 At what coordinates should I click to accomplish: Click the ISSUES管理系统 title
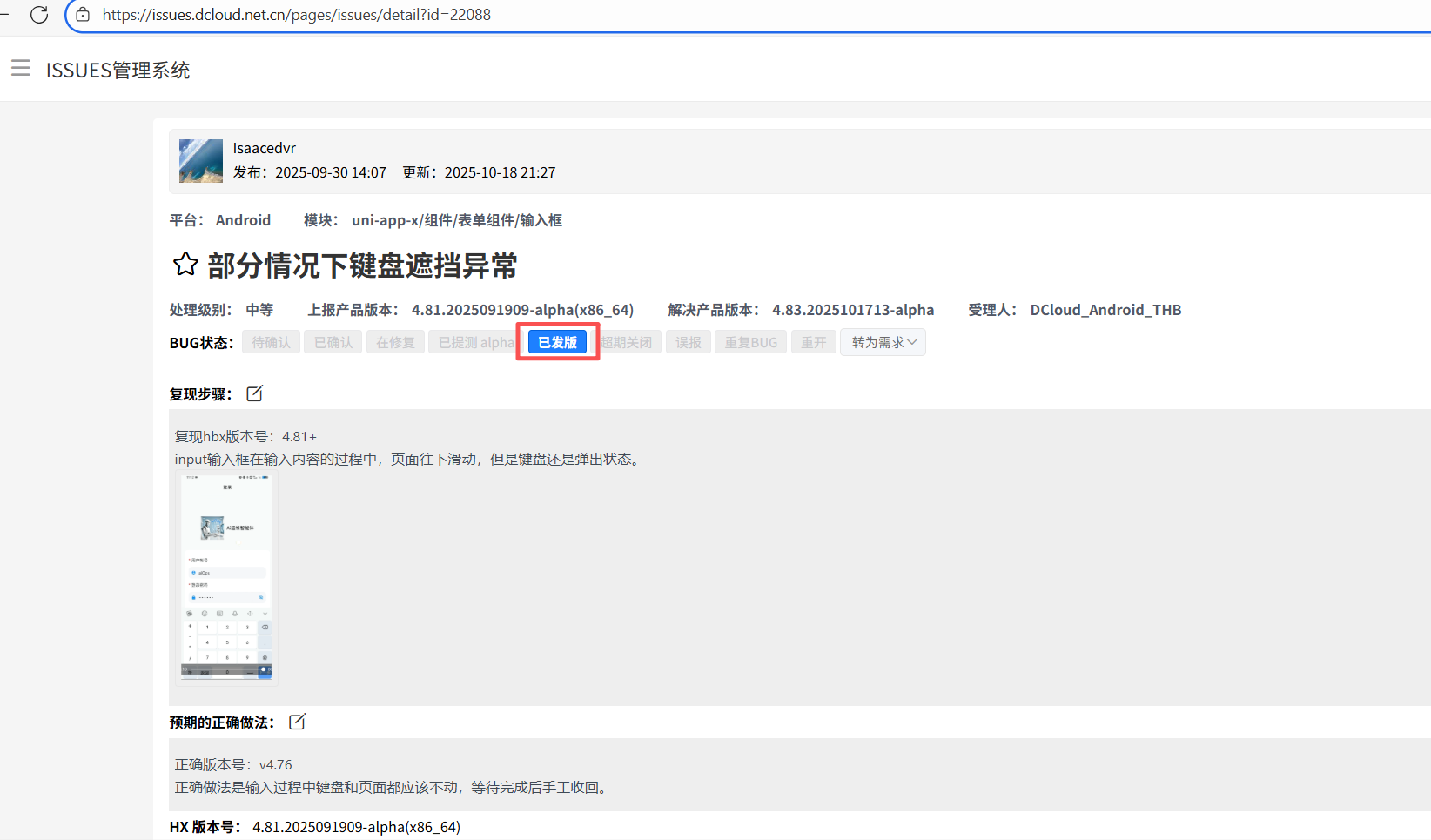point(118,71)
